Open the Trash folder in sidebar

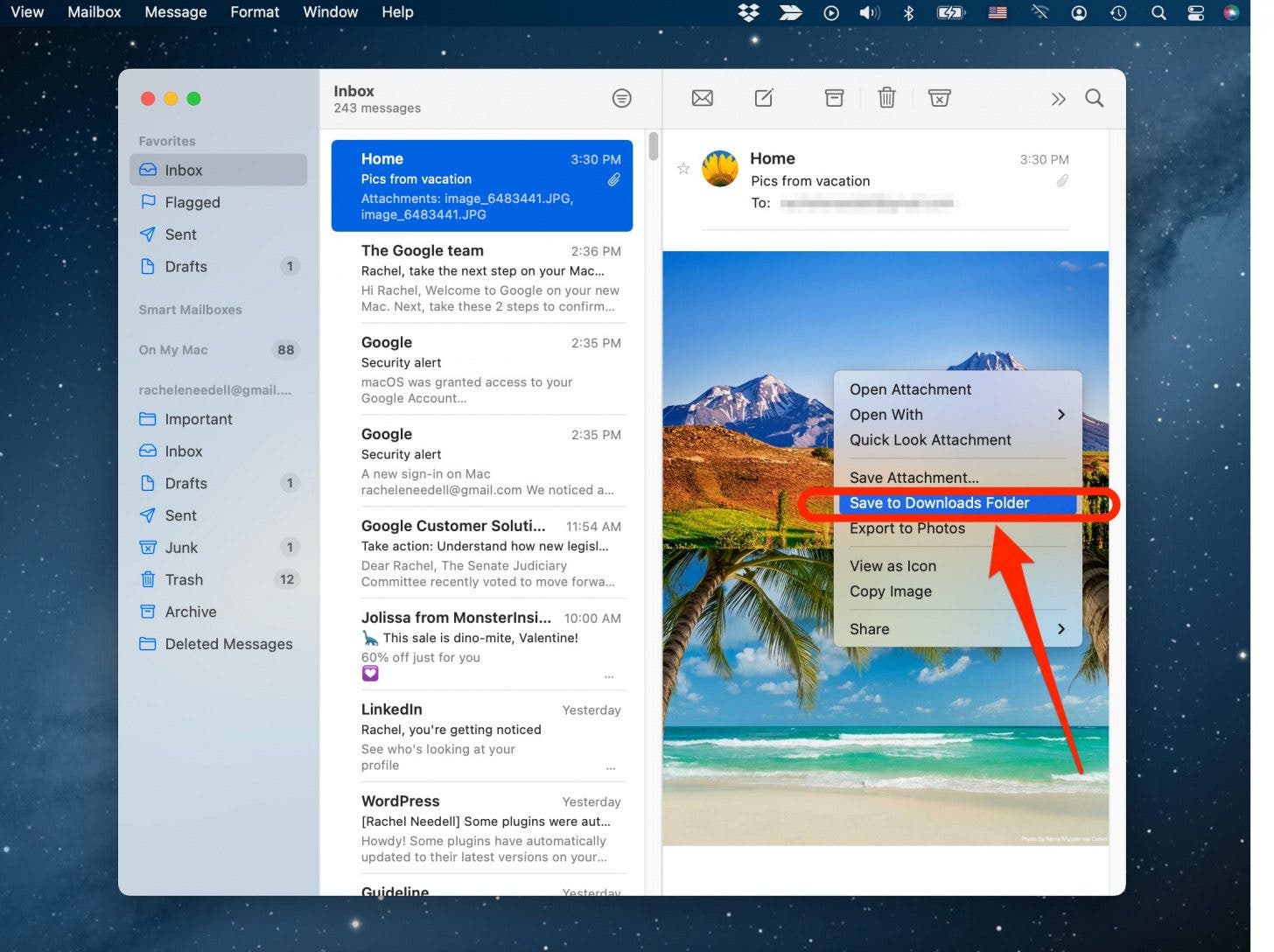click(x=184, y=579)
